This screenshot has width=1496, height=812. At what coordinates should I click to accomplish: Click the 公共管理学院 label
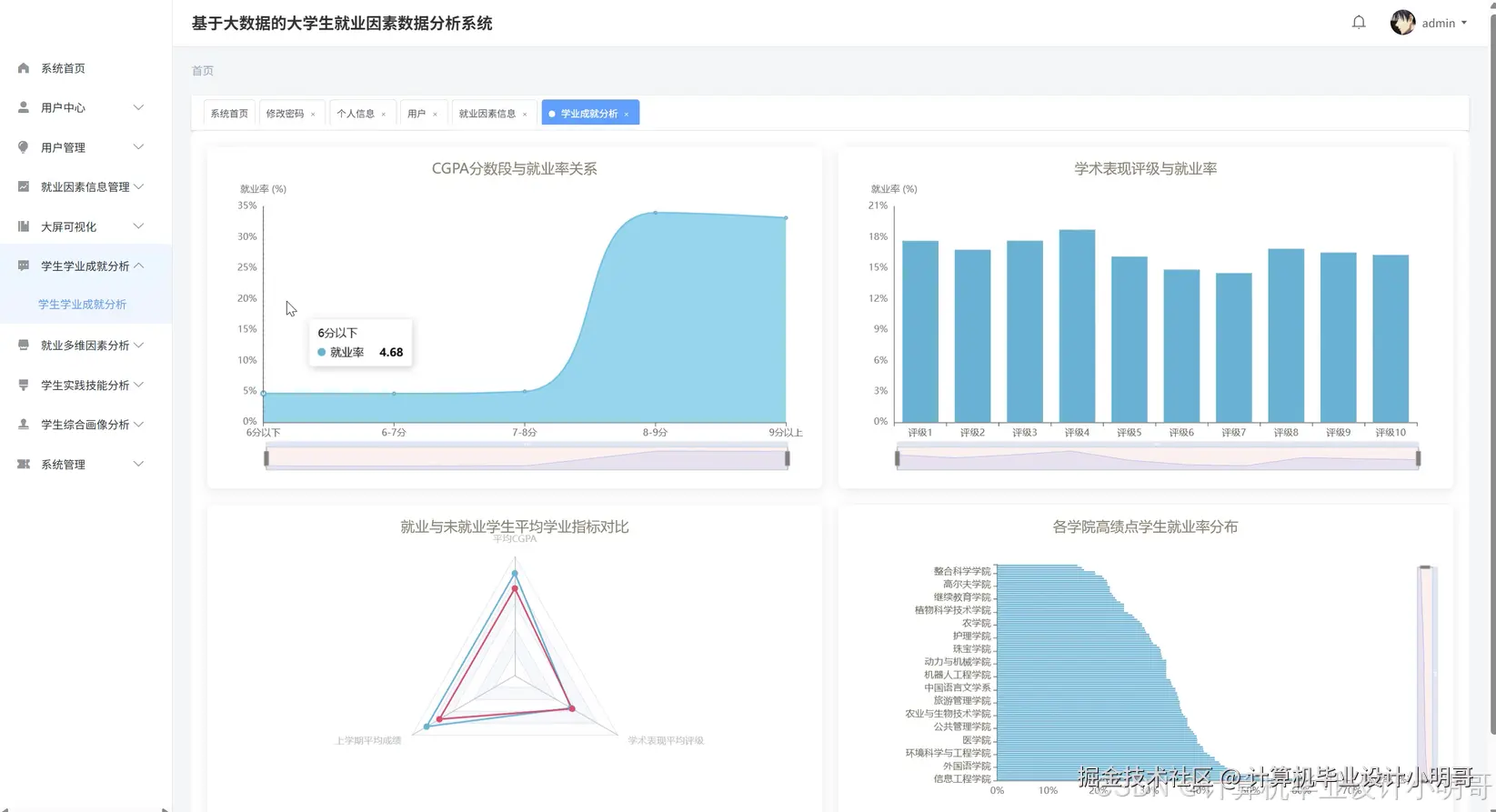962,727
